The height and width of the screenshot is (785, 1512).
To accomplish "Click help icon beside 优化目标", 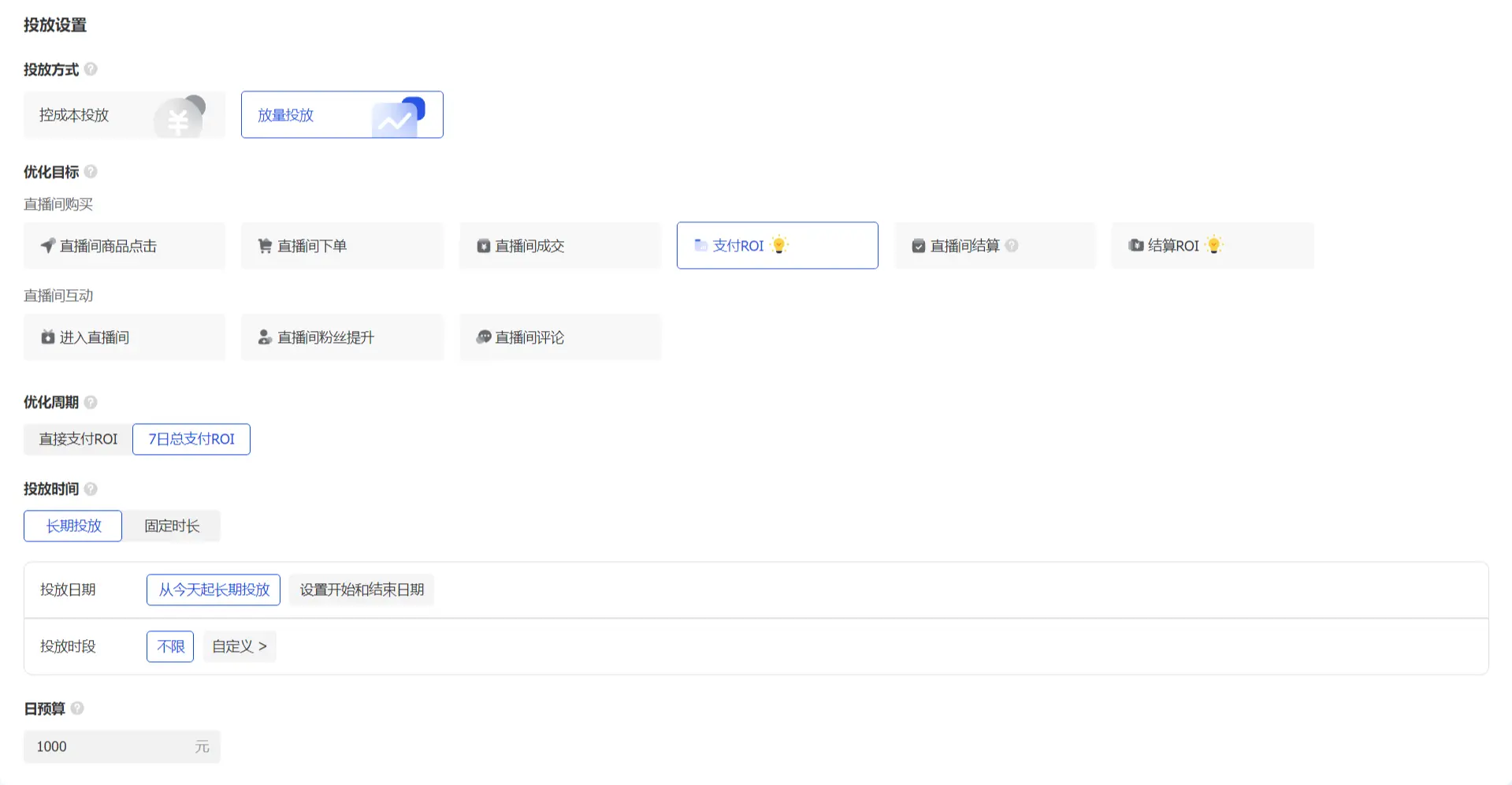I will point(91,172).
